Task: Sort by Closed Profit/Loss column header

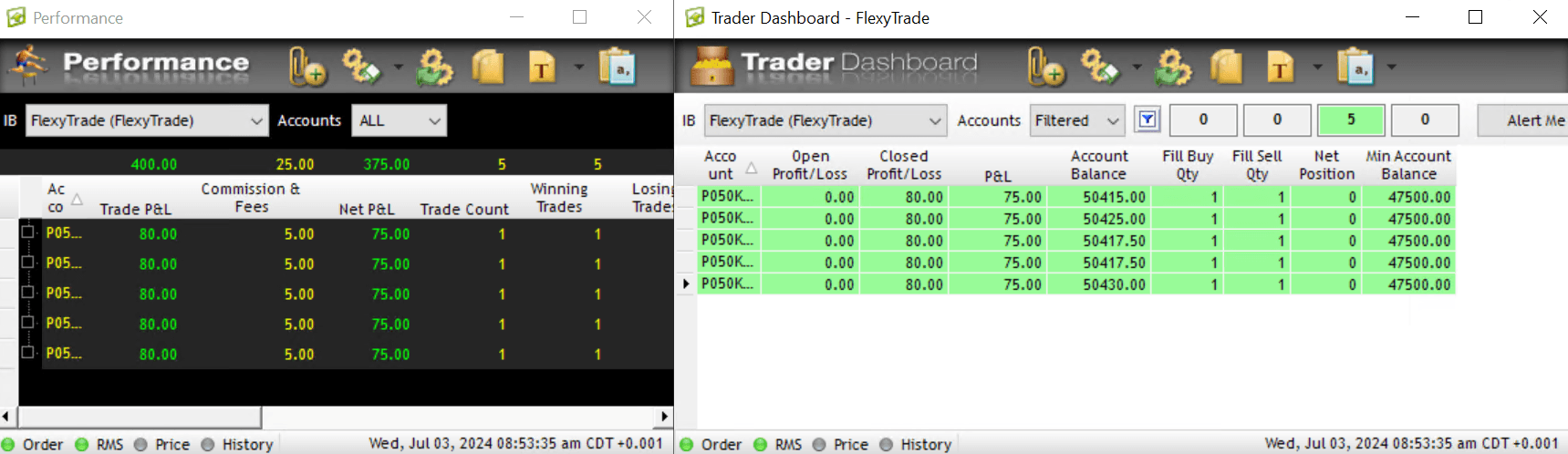Action: tap(904, 165)
